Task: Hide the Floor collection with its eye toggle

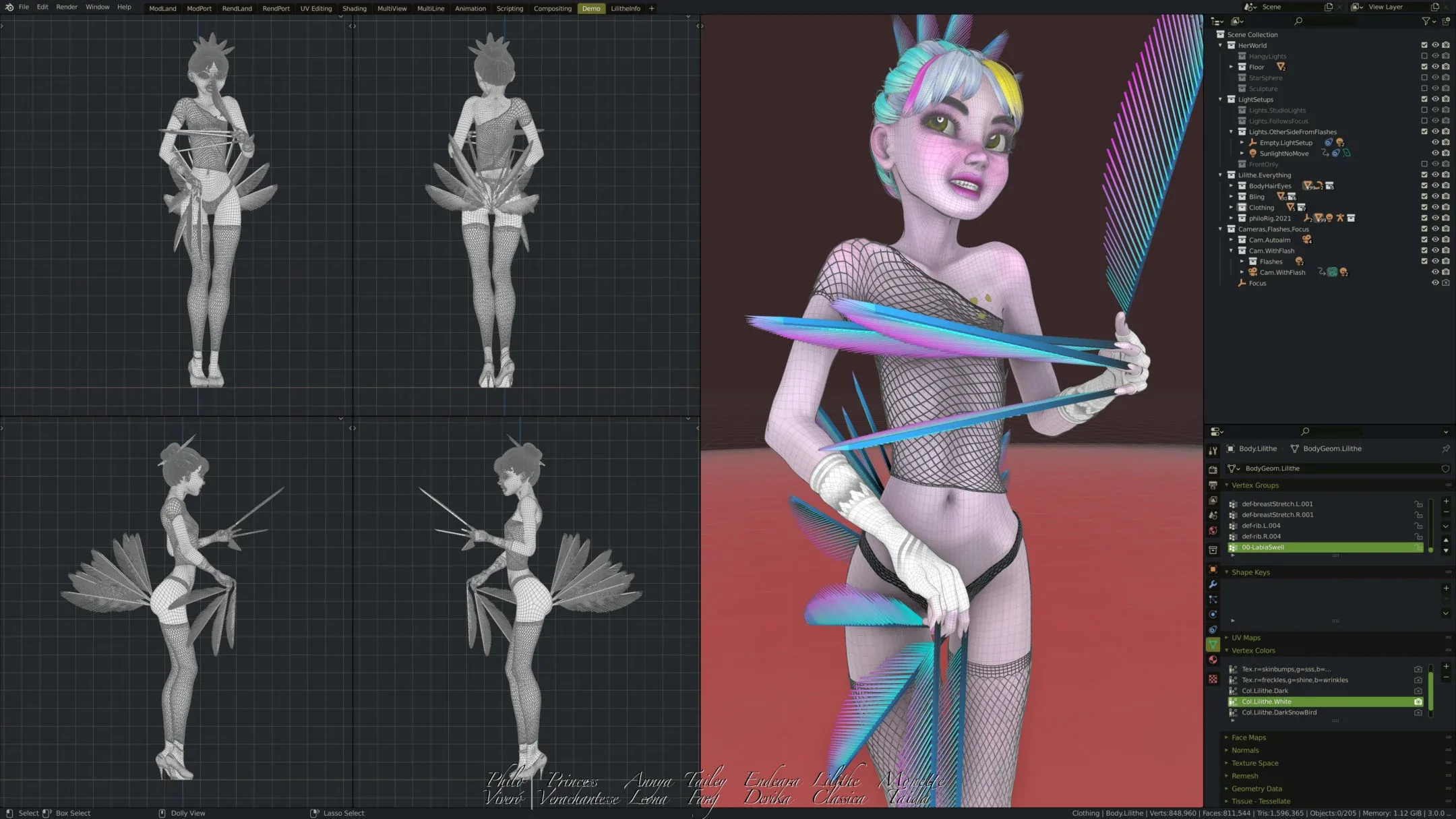Action: point(1436,67)
